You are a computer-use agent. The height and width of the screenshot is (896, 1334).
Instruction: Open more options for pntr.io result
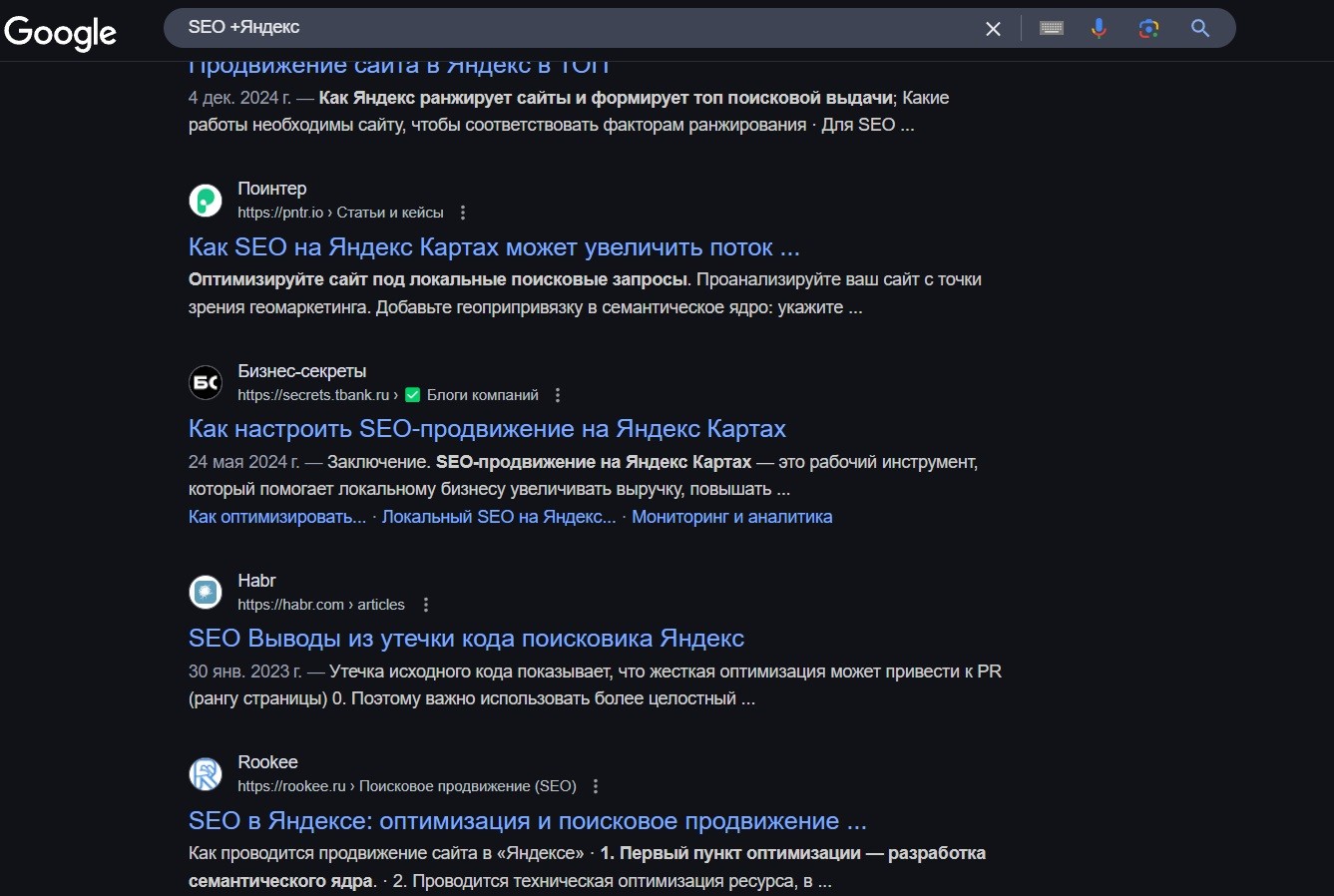click(x=463, y=213)
